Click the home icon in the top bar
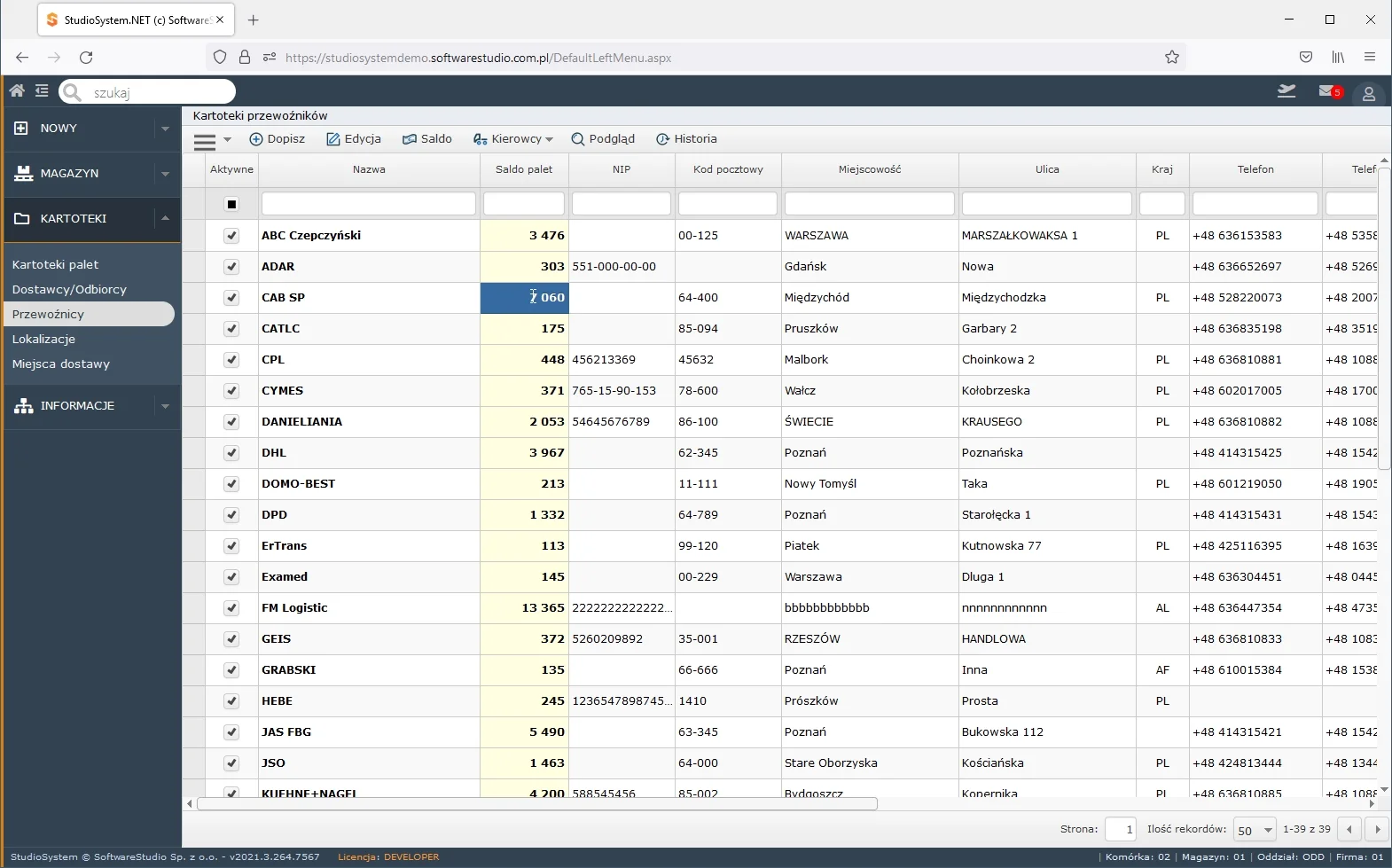The image size is (1392, 868). (x=17, y=90)
